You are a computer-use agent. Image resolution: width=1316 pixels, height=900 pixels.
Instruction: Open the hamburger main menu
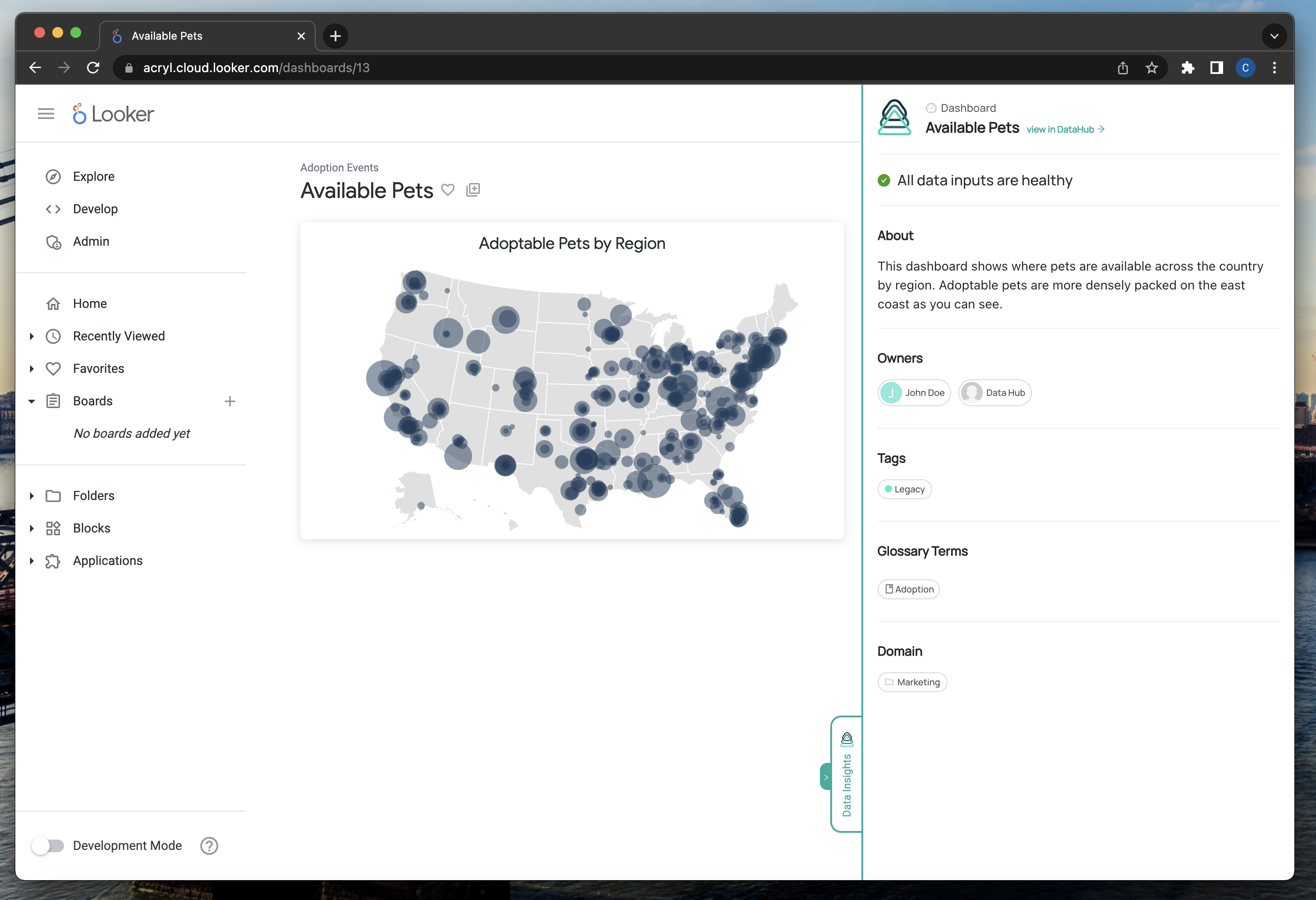point(46,114)
